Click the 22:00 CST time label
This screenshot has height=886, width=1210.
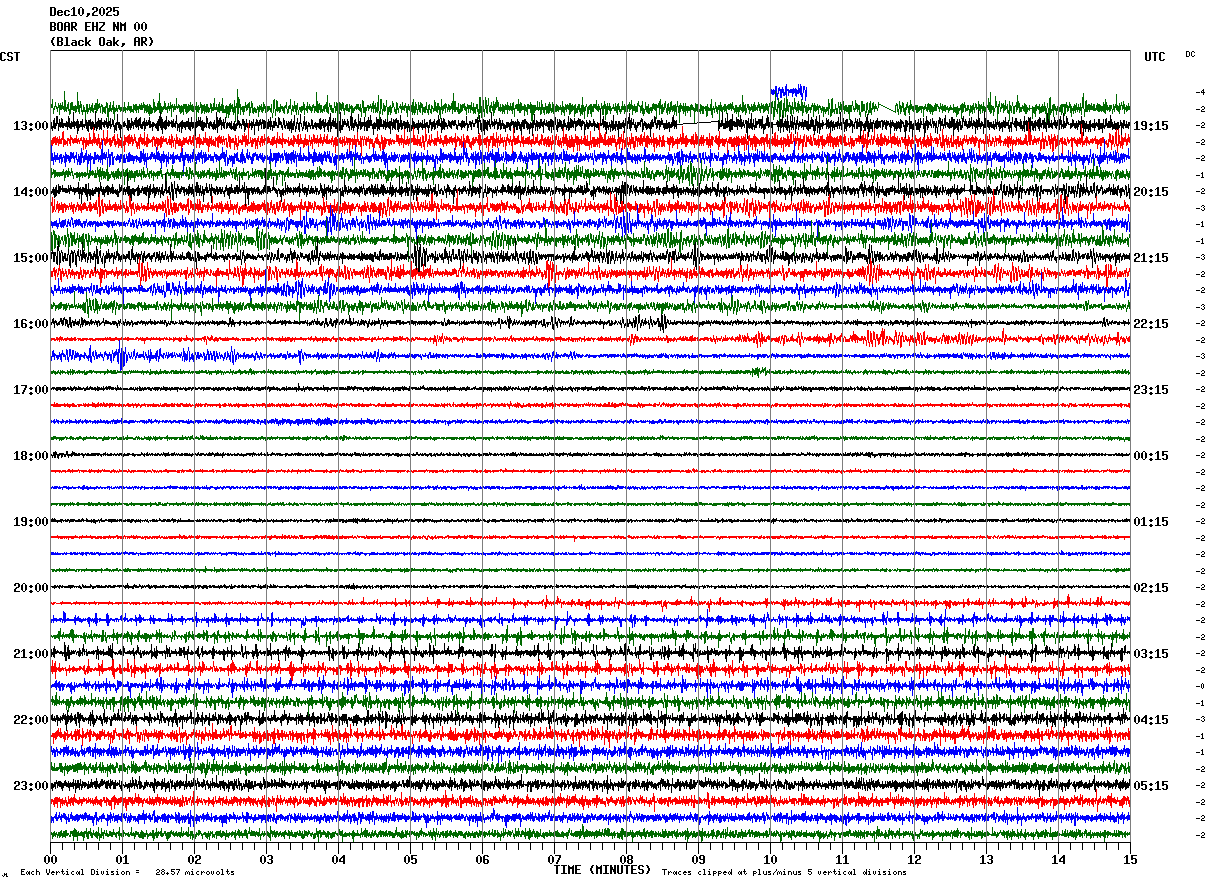[31, 720]
